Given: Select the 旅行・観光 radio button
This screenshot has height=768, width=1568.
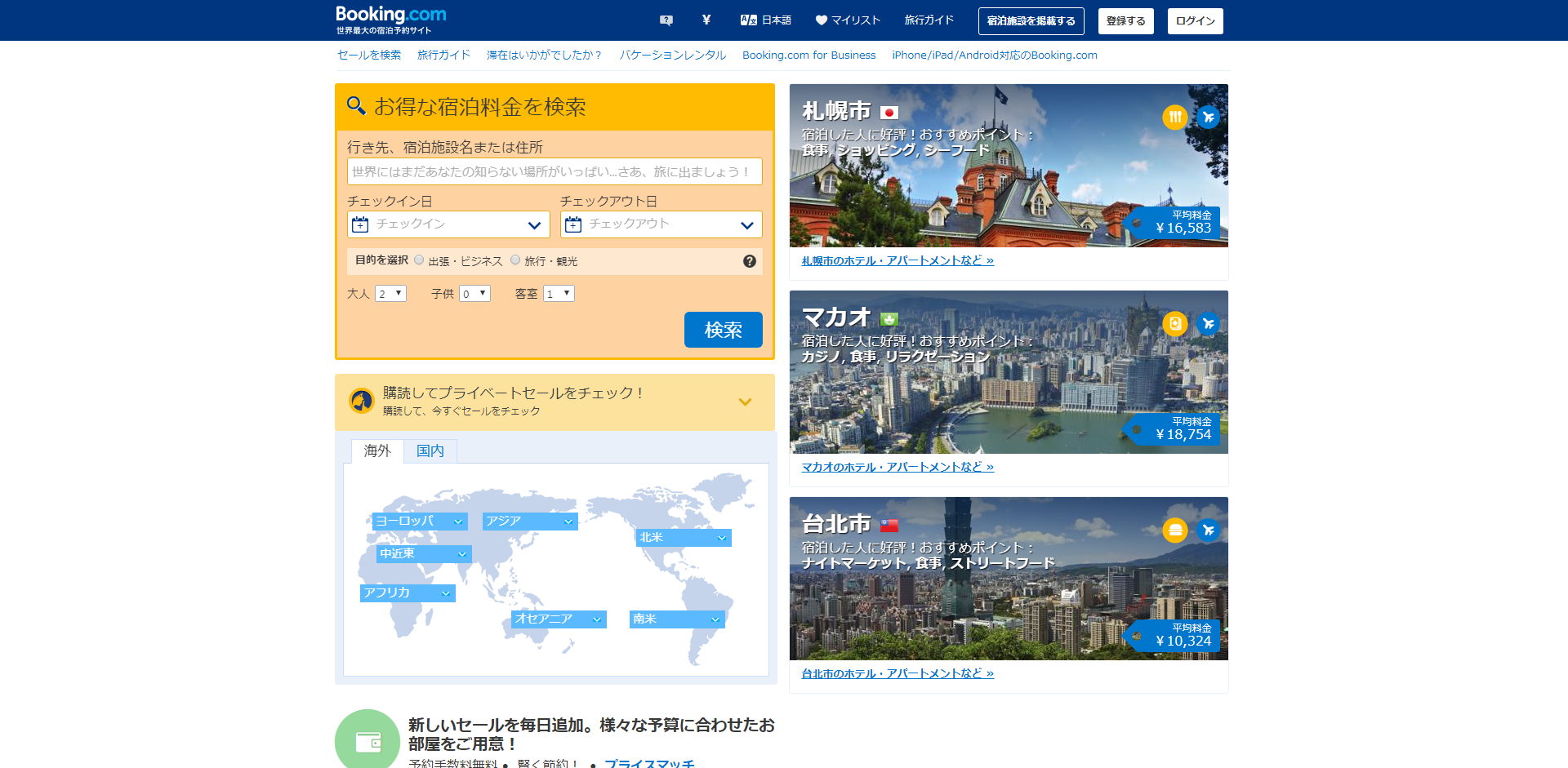Looking at the screenshot, I should pos(515,260).
